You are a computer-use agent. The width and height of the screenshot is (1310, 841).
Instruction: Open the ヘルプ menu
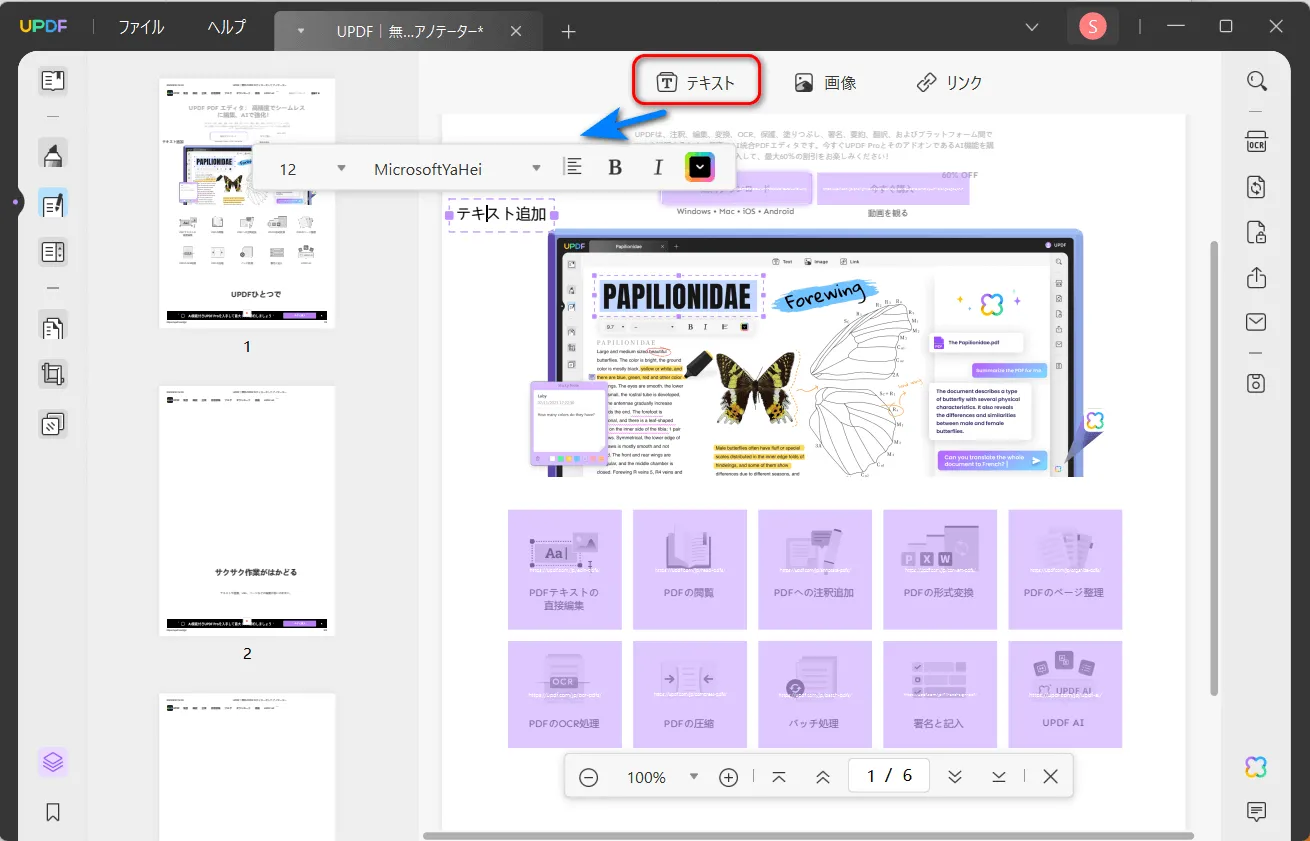click(x=226, y=27)
